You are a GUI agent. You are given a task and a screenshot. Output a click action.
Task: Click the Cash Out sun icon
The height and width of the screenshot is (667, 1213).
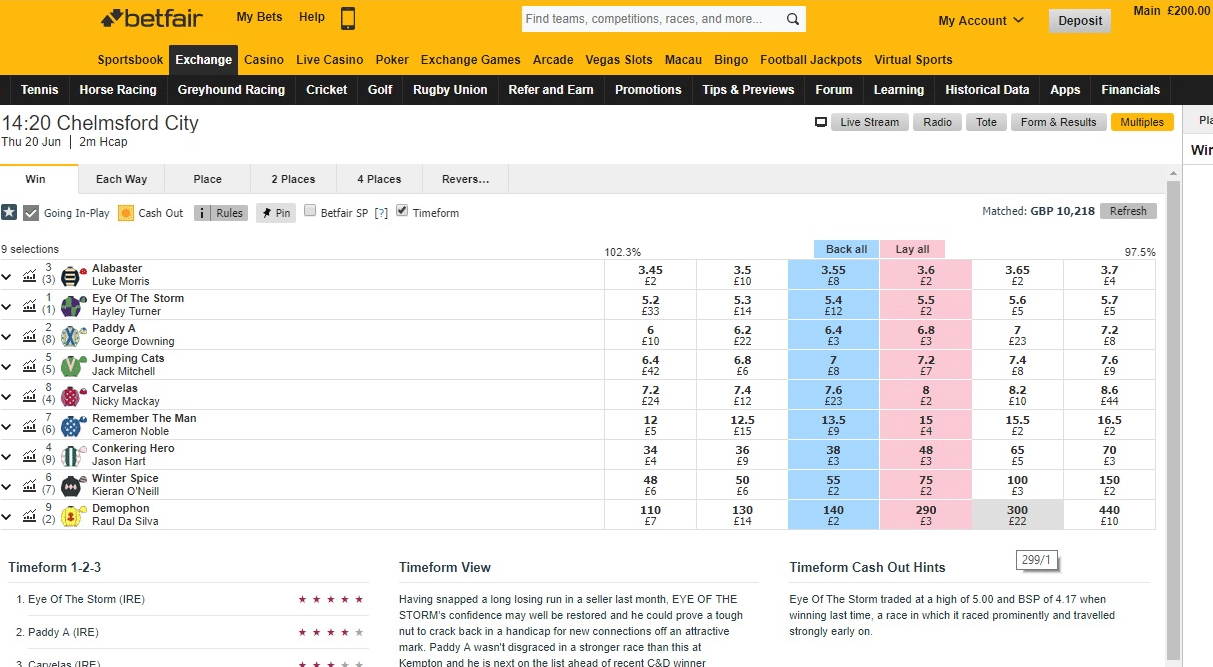click(126, 213)
